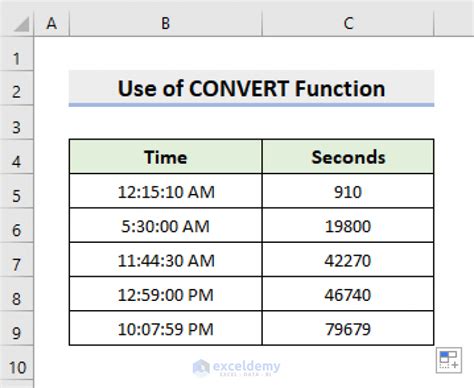Select the Time header cell
The width and height of the screenshot is (474, 388).
coord(166,157)
